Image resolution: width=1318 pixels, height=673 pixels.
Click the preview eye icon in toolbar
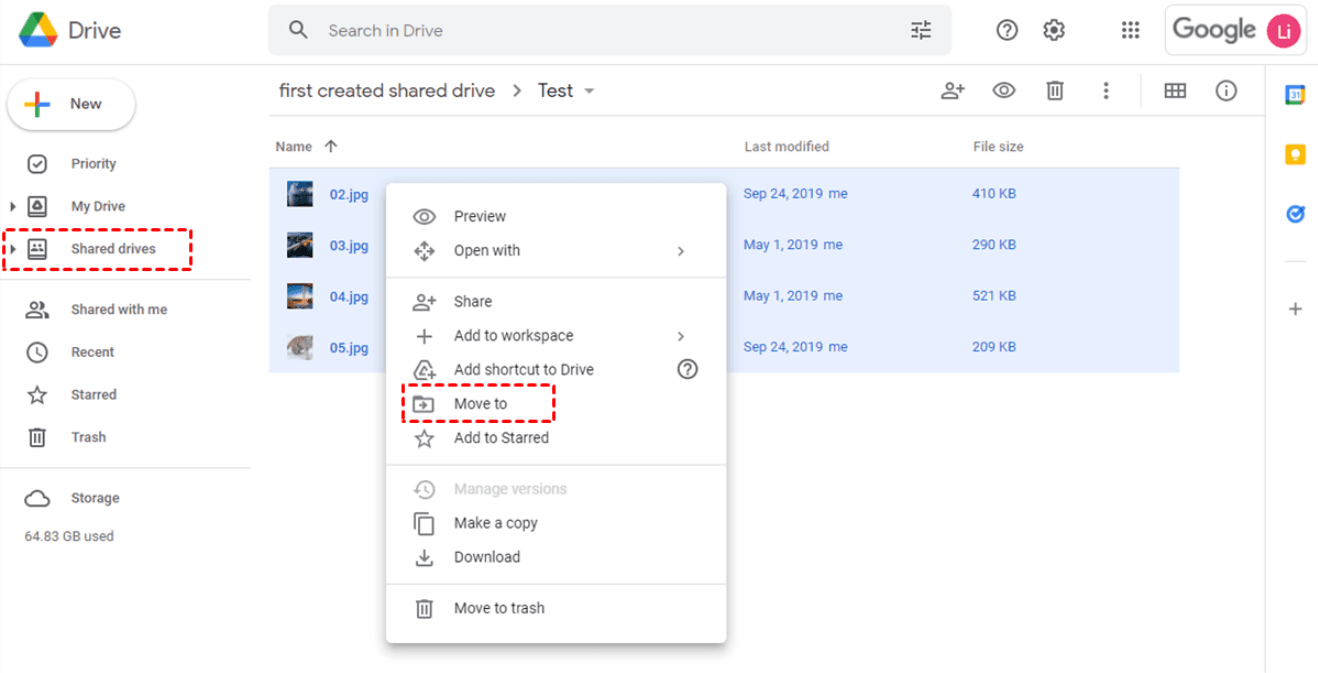coord(1003,91)
